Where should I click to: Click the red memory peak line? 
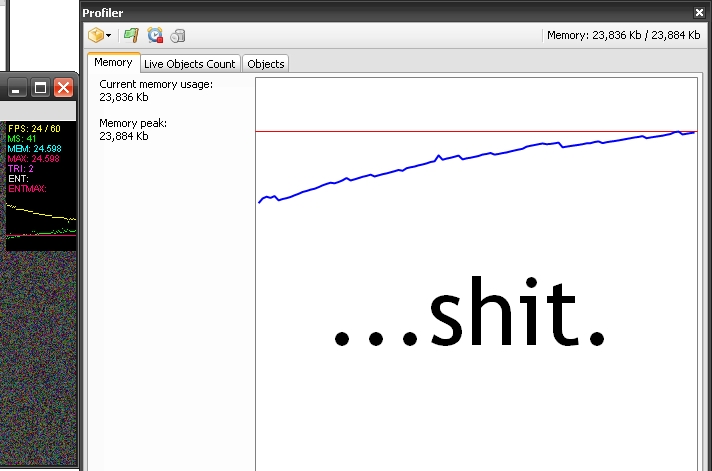(476, 131)
